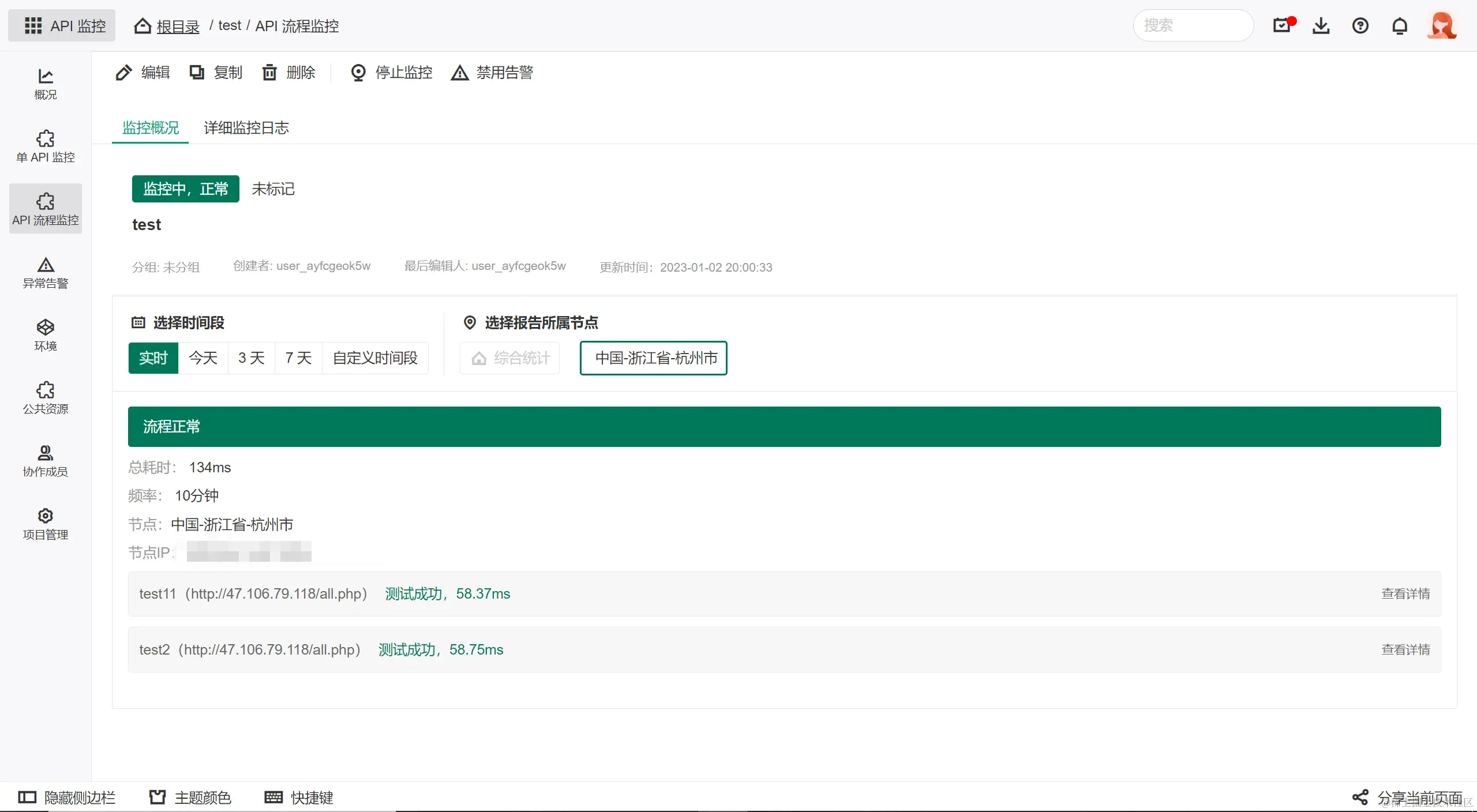Click the 搜索 search input field
The height and width of the screenshot is (812, 1477).
coord(1193,25)
